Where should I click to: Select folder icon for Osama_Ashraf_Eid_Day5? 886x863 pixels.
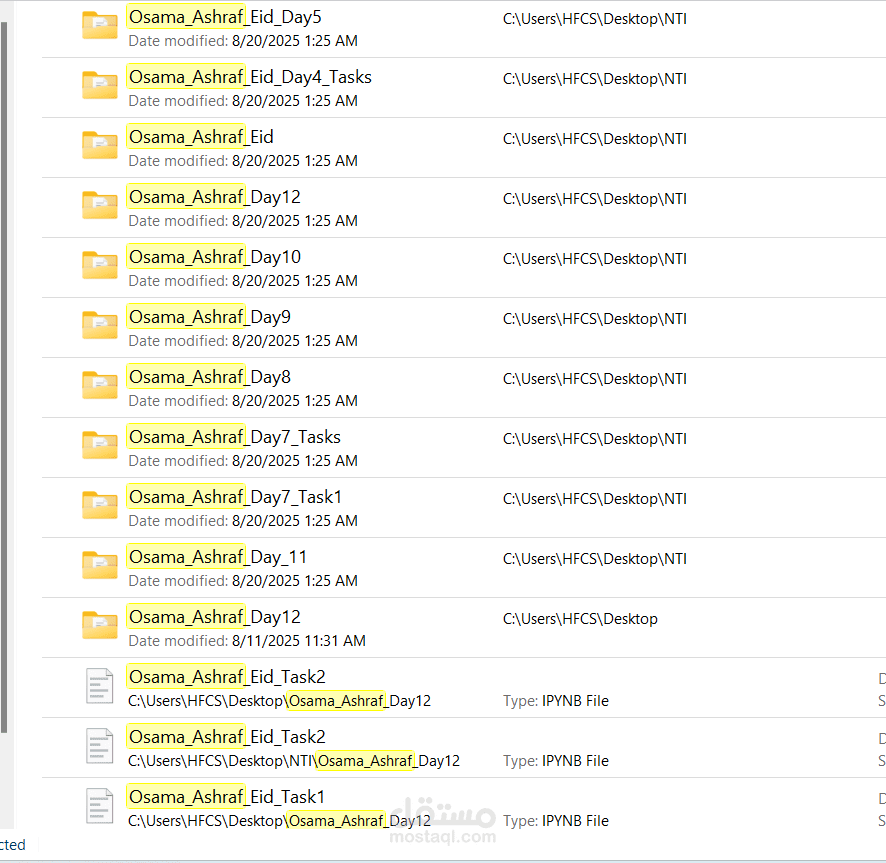point(99,25)
